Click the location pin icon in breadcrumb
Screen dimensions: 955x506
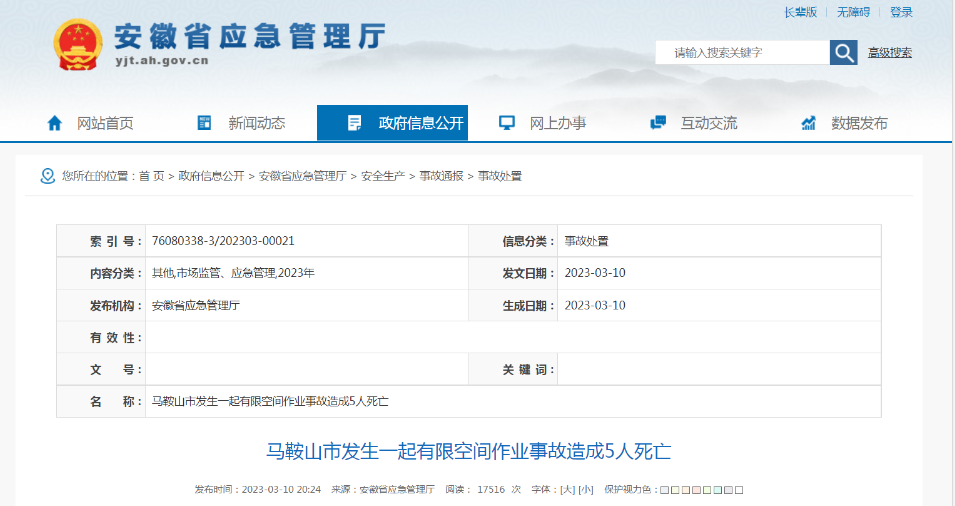[48, 176]
